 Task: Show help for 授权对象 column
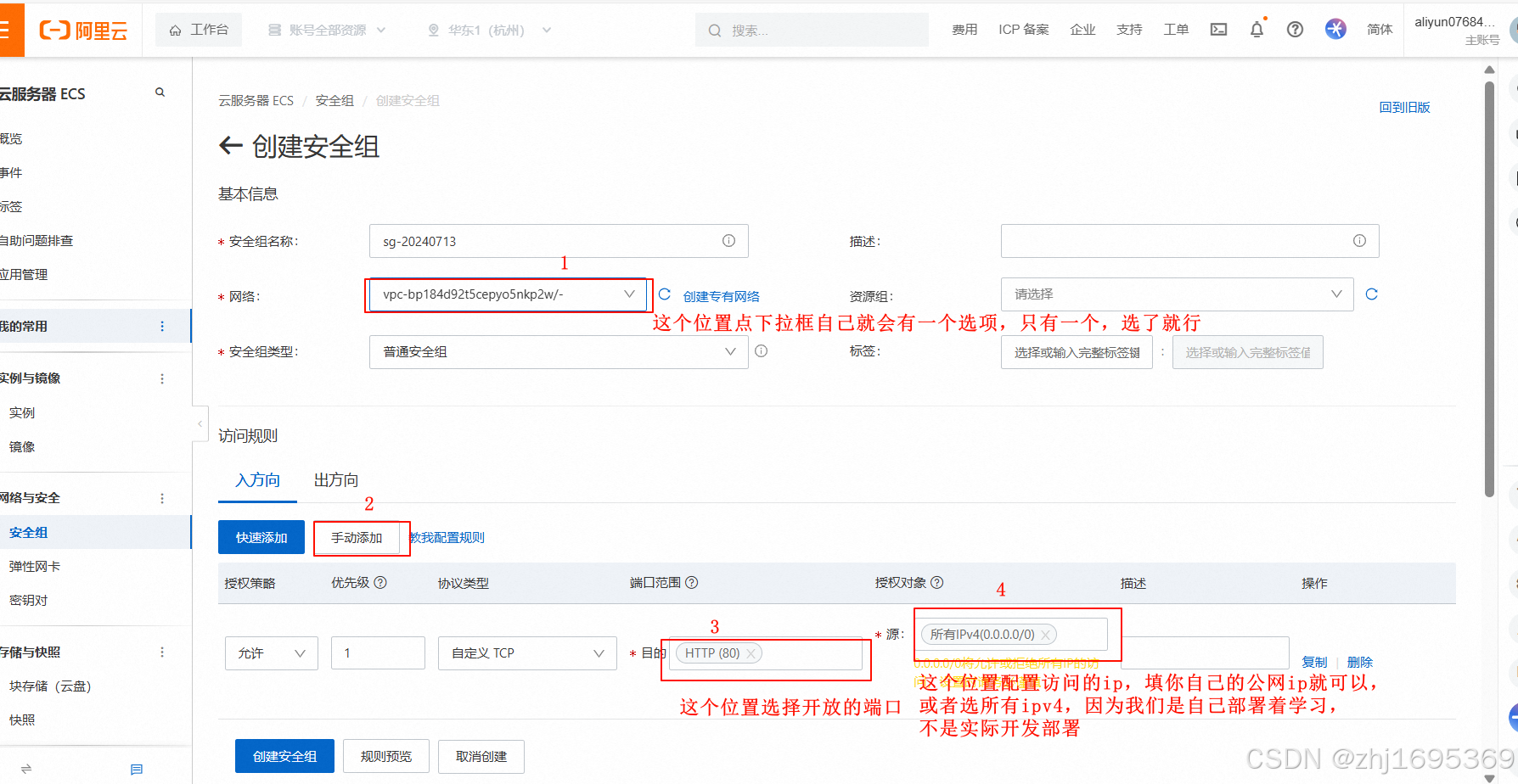[x=937, y=583]
